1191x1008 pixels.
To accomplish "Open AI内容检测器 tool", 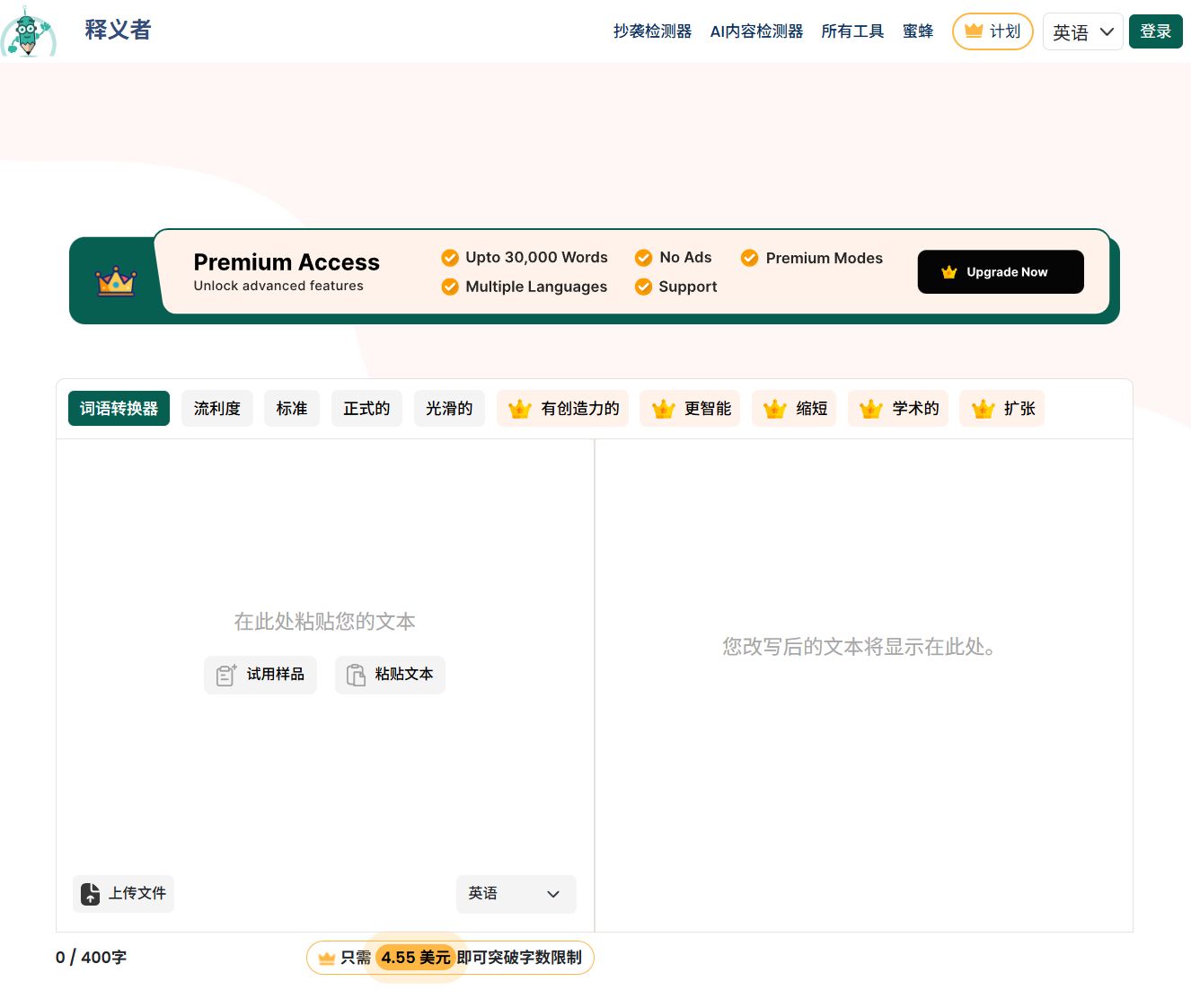I will pyautogui.click(x=756, y=31).
